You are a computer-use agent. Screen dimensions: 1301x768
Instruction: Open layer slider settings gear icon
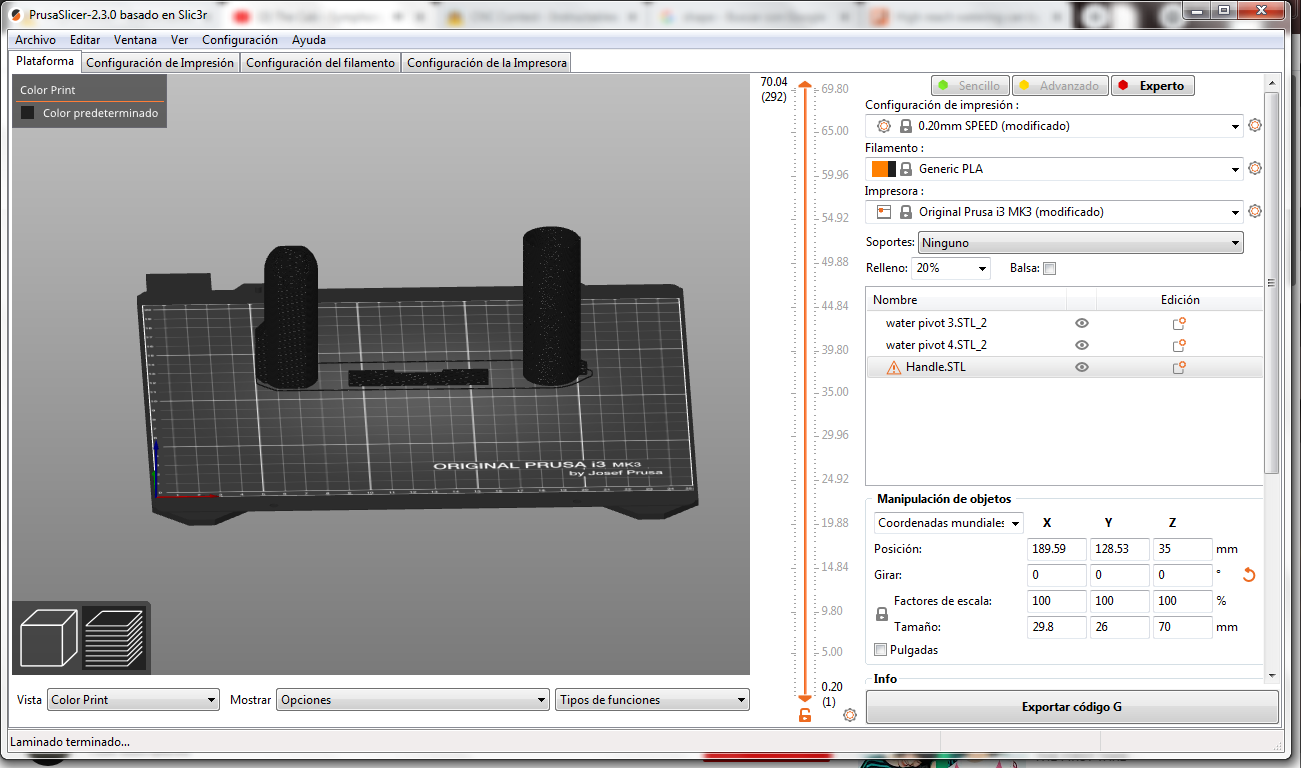pyautogui.click(x=850, y=715)
